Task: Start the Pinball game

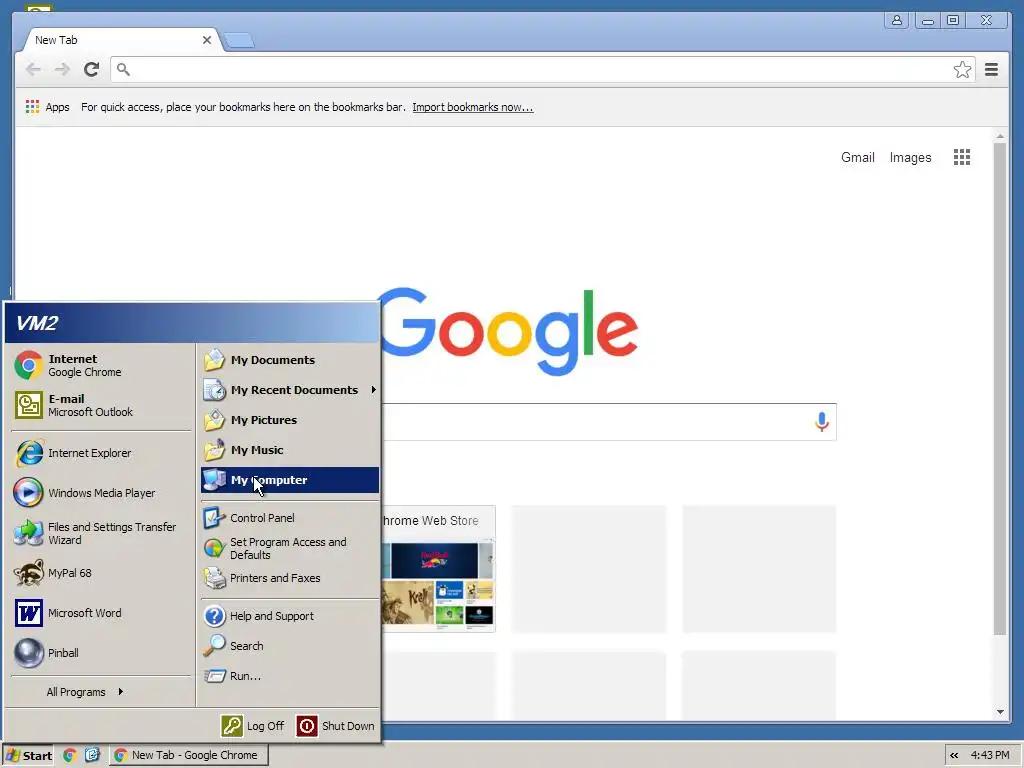Action: [x=101, y=652]
